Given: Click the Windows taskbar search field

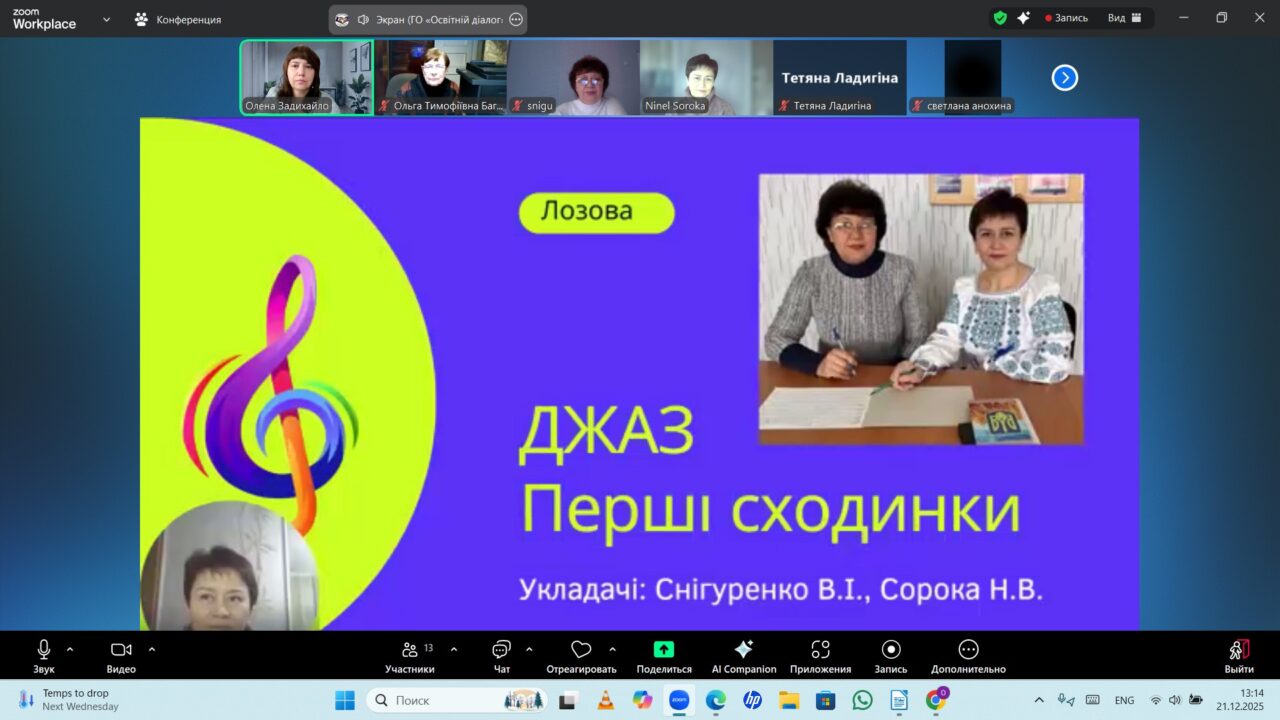Looking at the screenshot, I should [455, 700].
